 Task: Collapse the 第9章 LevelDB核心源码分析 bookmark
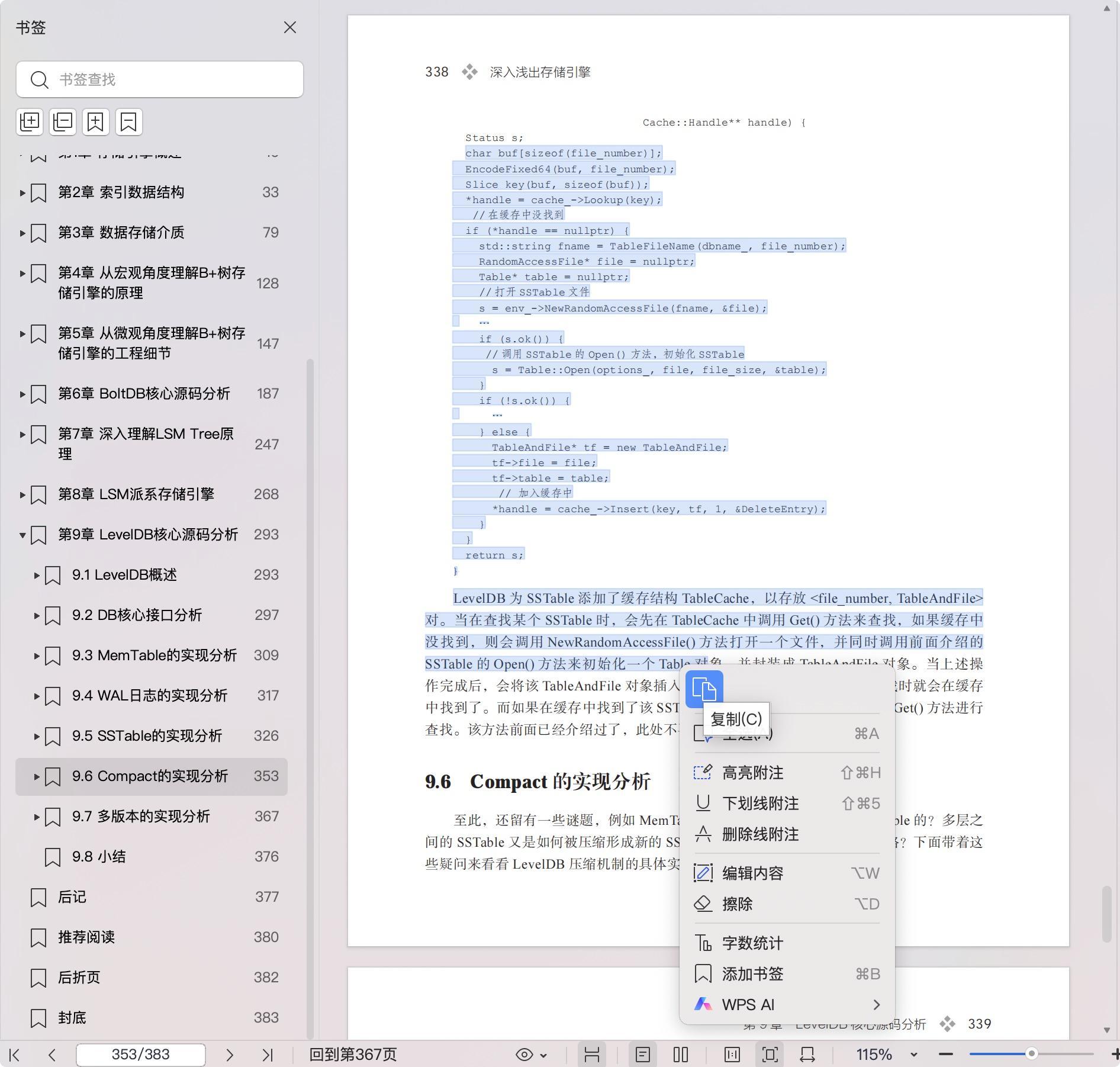22,535
